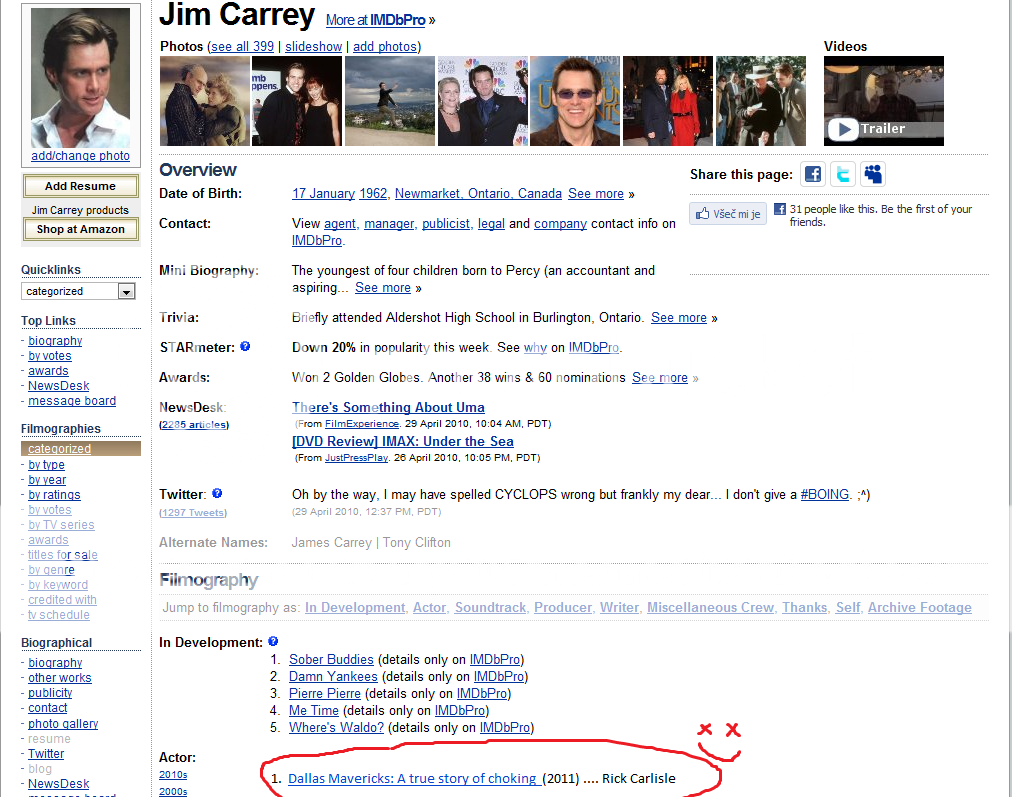
Task: Jump to Producer filmography section
Action: click(565, 608)
